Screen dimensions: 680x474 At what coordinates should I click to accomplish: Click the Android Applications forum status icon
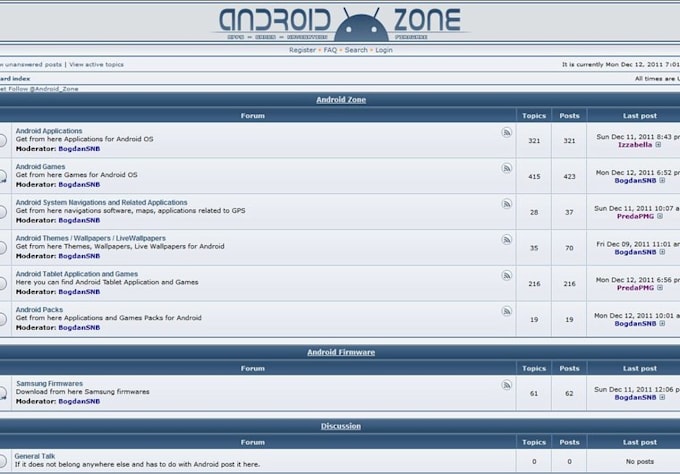pyautogui.click(x=3, y=140)
